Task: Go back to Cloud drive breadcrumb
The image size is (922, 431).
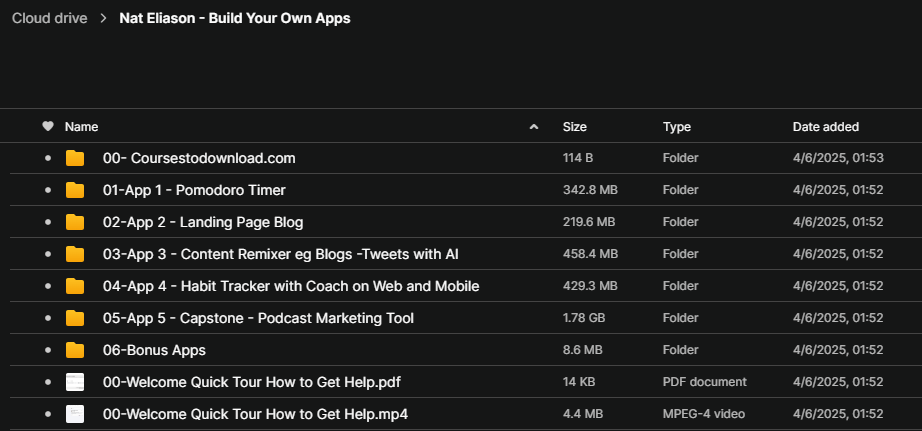Action: [x=49, y=18]
